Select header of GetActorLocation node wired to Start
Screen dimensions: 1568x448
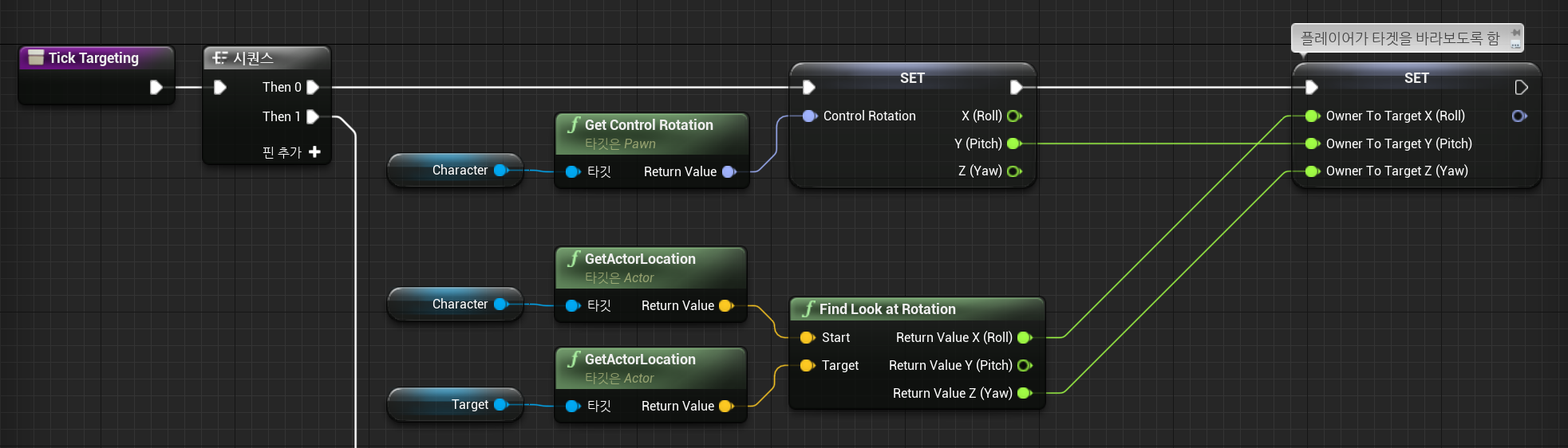point(650,267)
